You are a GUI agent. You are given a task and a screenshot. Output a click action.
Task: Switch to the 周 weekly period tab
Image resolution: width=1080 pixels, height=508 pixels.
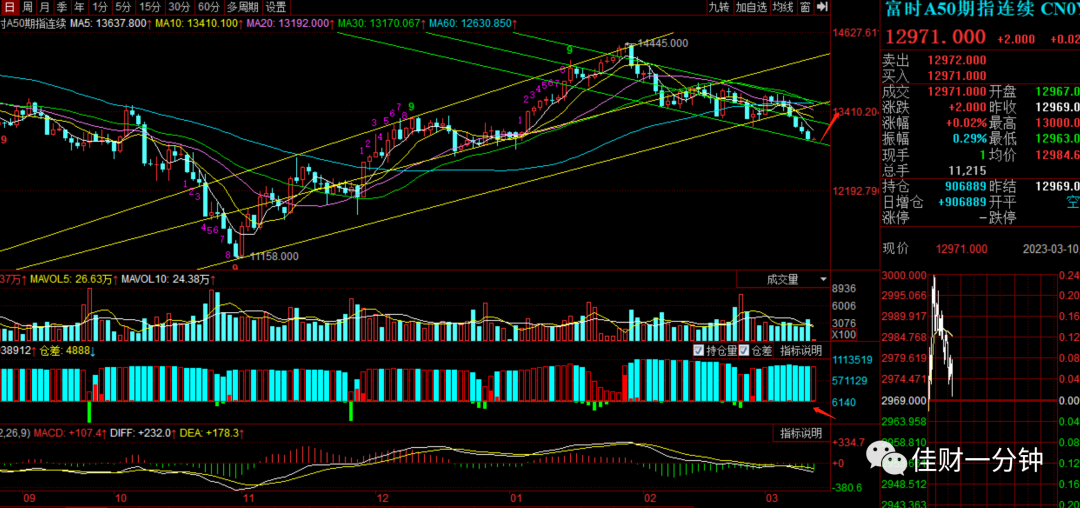pyautogui.click(x=26, y=7)
